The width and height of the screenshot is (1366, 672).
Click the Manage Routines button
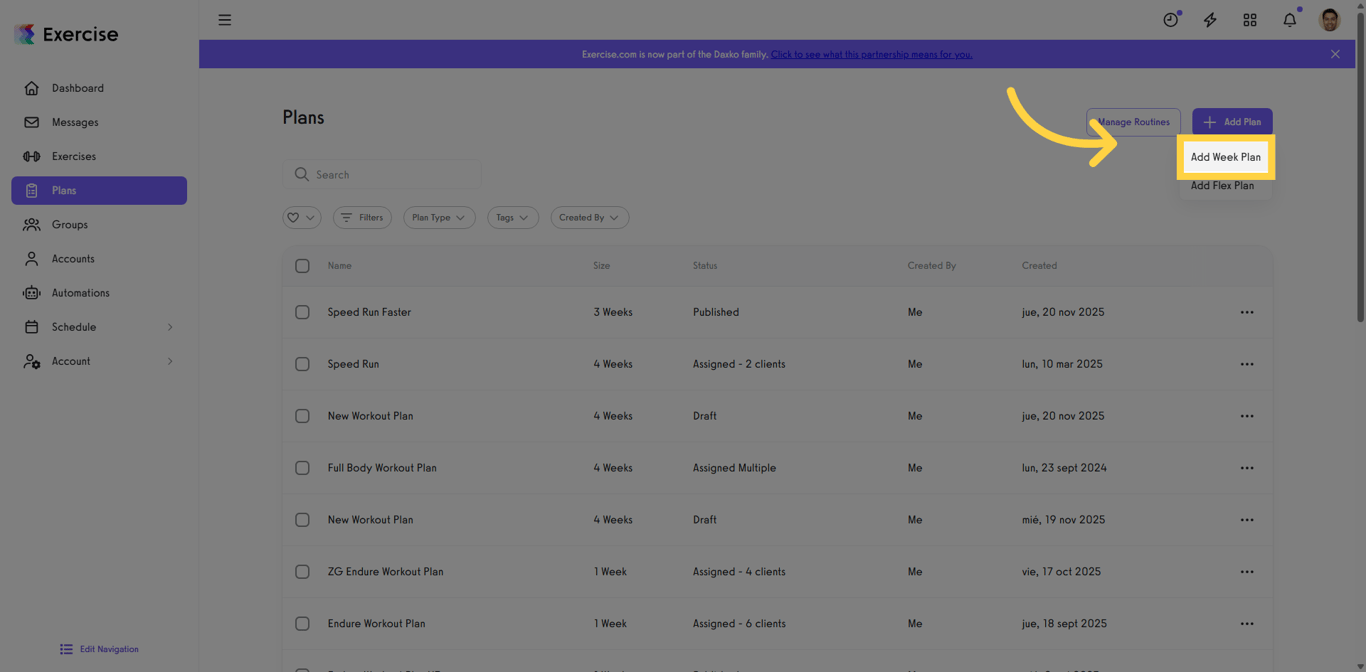pos(1133,121)
